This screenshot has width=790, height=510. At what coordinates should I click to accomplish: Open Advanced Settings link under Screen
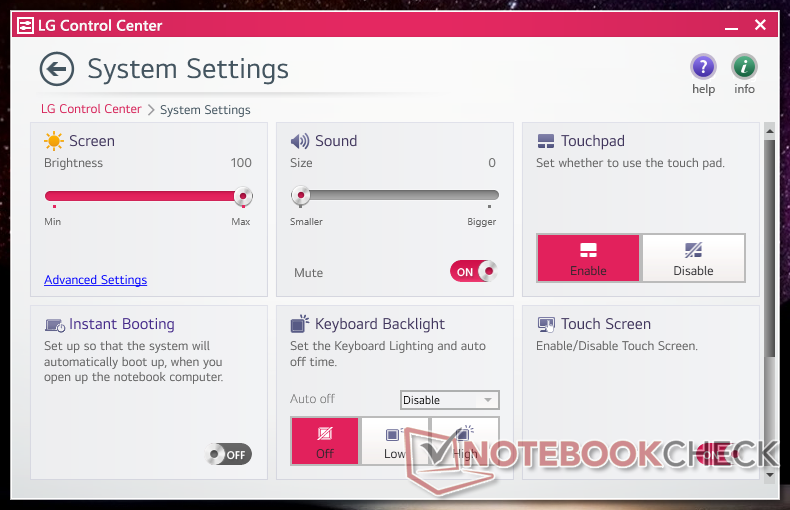tap(96, 280)
